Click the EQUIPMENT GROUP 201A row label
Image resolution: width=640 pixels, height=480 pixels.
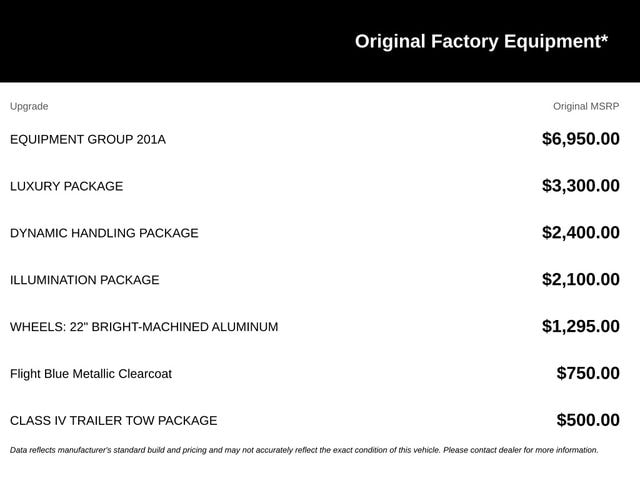click(x=88, y=140)
